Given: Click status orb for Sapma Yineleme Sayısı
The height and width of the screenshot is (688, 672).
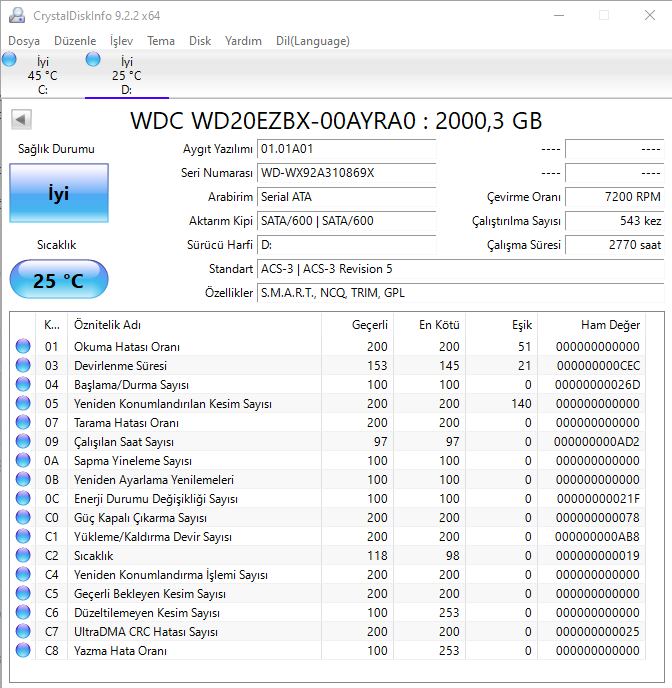Looking at the screenshot, I should 23,460.
